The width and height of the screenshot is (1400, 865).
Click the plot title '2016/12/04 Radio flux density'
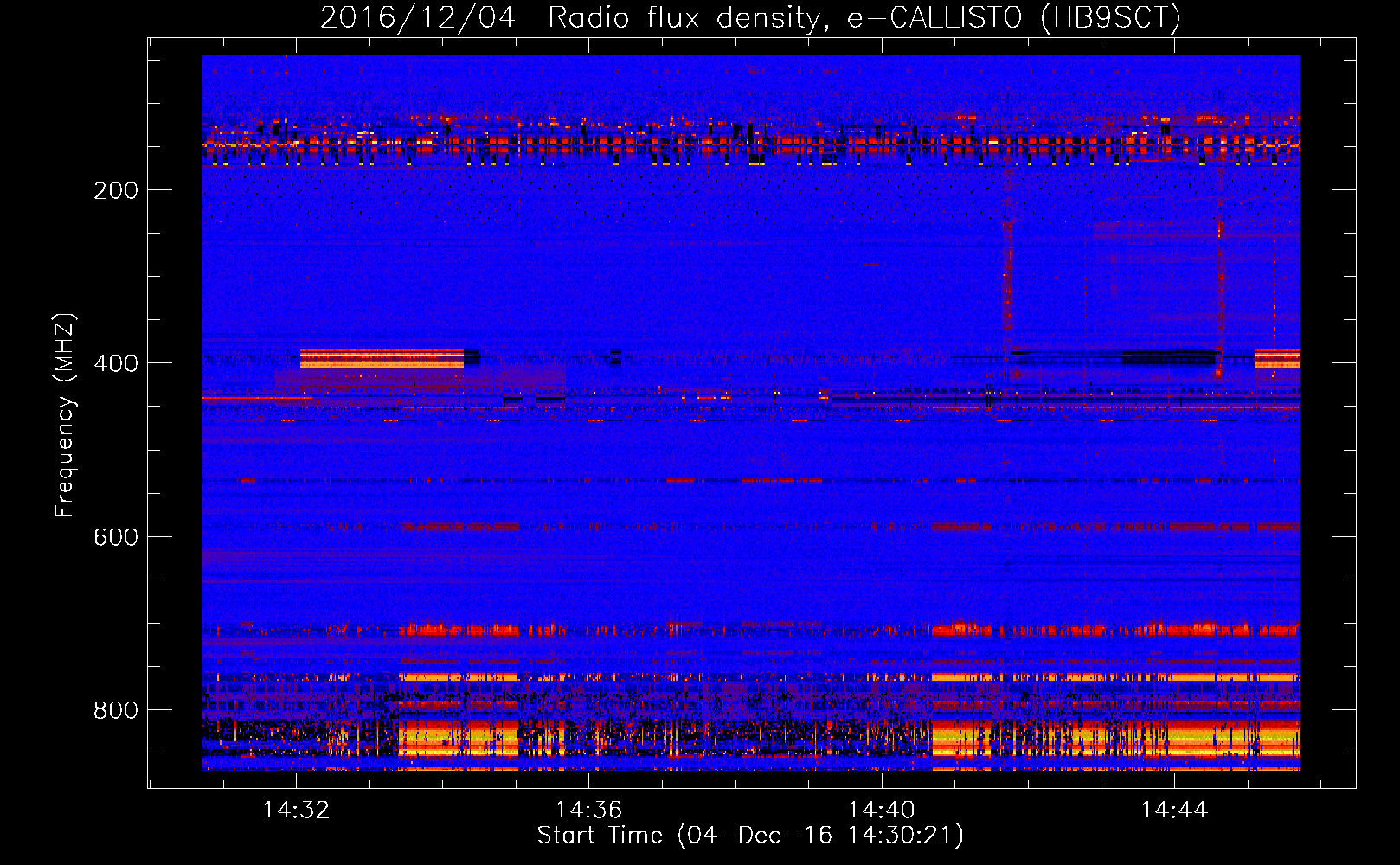pos(750,17)
